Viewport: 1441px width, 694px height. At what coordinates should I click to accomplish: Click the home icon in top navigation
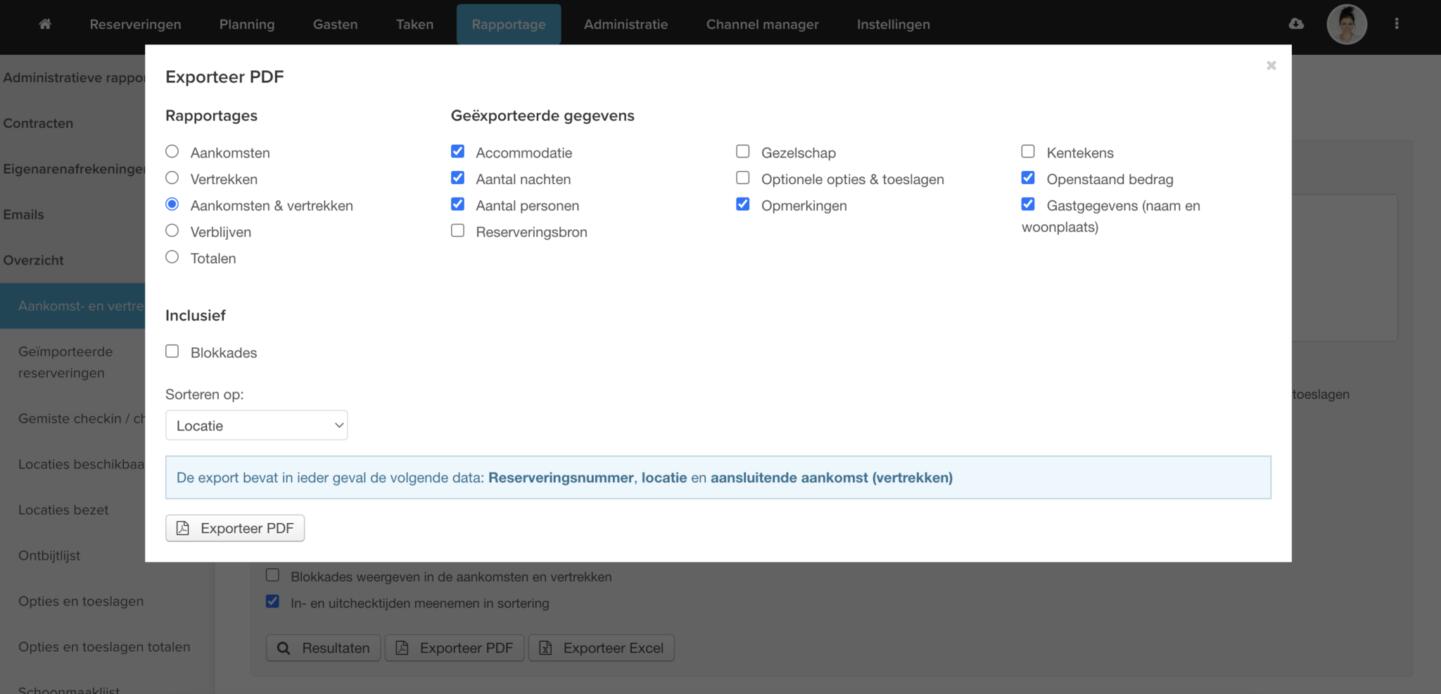tap(45, 24)
